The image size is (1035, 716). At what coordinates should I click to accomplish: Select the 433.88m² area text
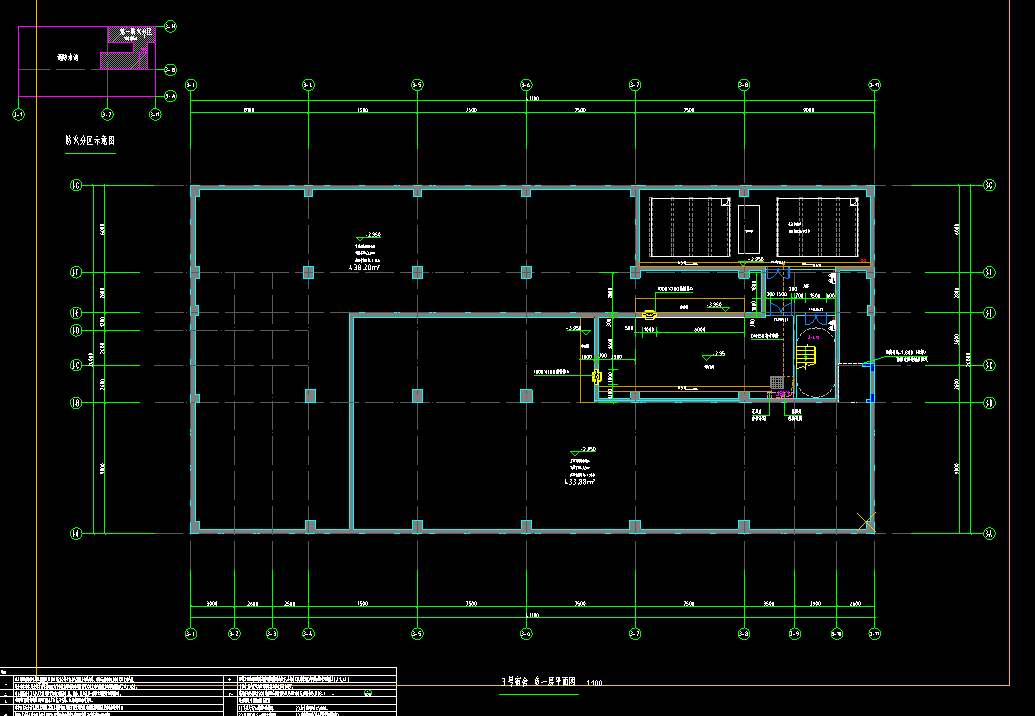tap(580, 481)
